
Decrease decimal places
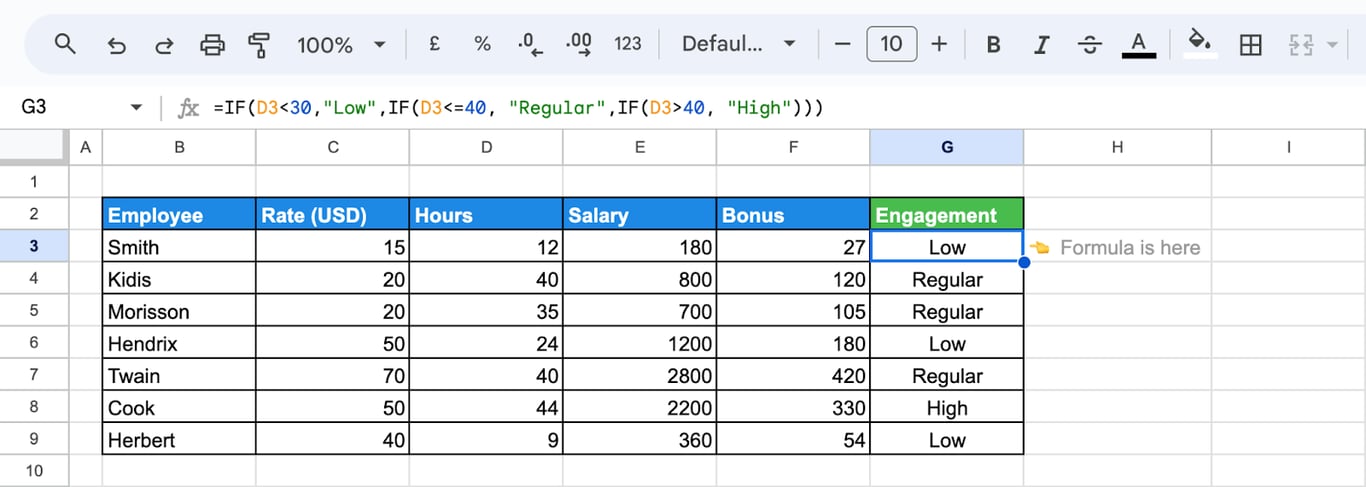click(530, 44)
